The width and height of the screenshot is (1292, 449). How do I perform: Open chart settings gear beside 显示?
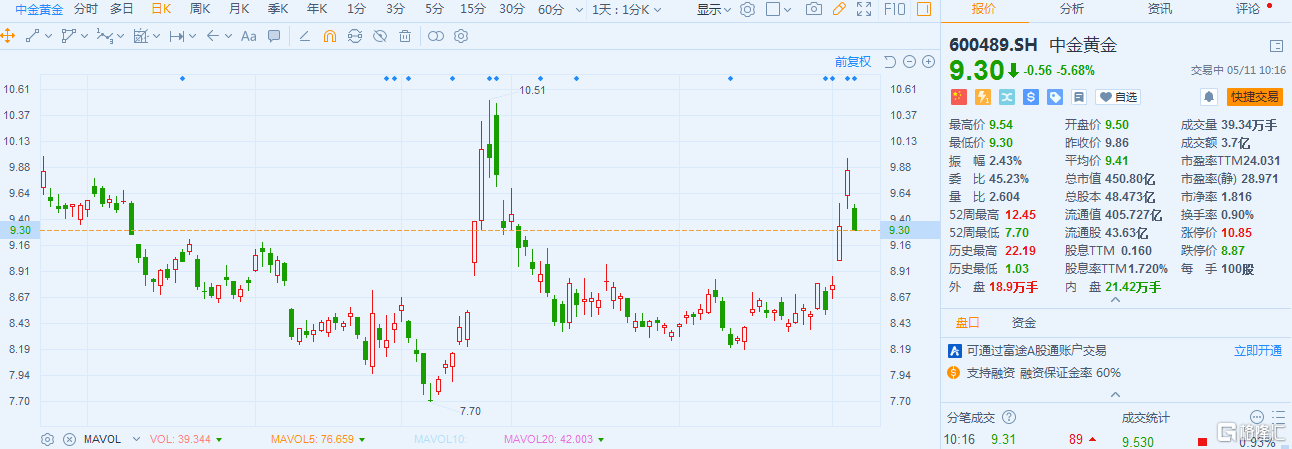[x=747, y=9]
